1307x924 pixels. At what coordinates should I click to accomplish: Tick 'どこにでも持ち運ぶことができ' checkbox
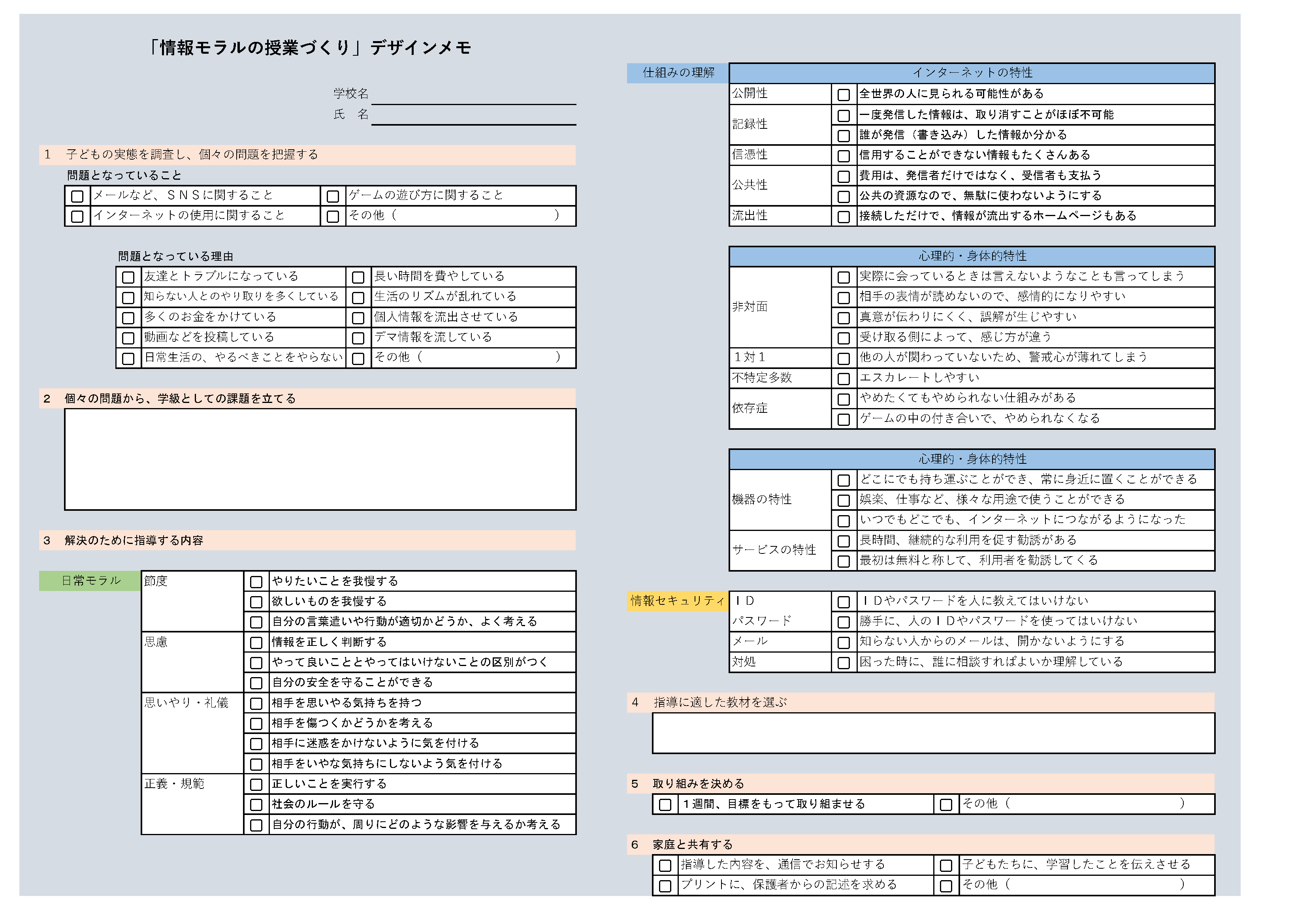(844, 480)
